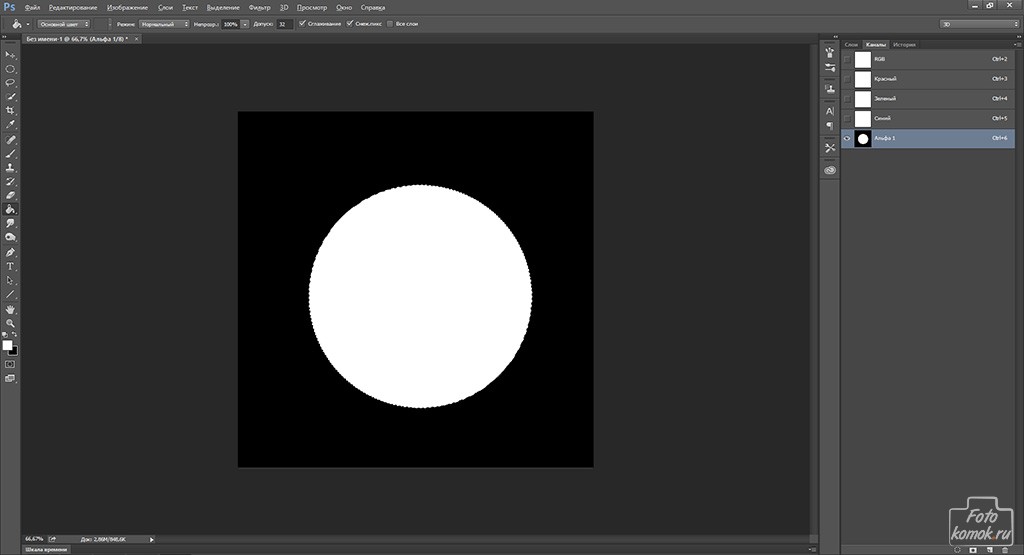Expand the Режим Нормальный blend mode dropdown
1024x555 pixels.
[164, 23]
